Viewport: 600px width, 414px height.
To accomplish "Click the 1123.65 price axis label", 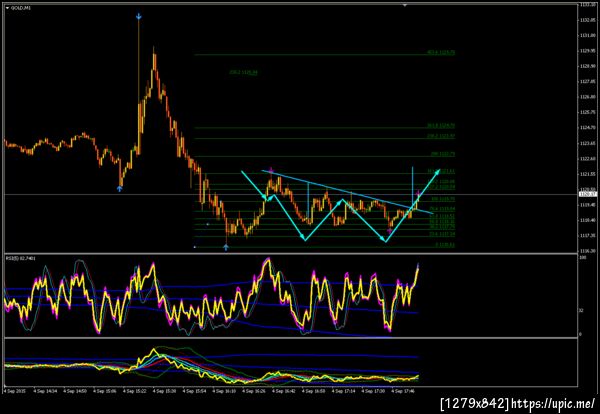I will click(588, 143).
